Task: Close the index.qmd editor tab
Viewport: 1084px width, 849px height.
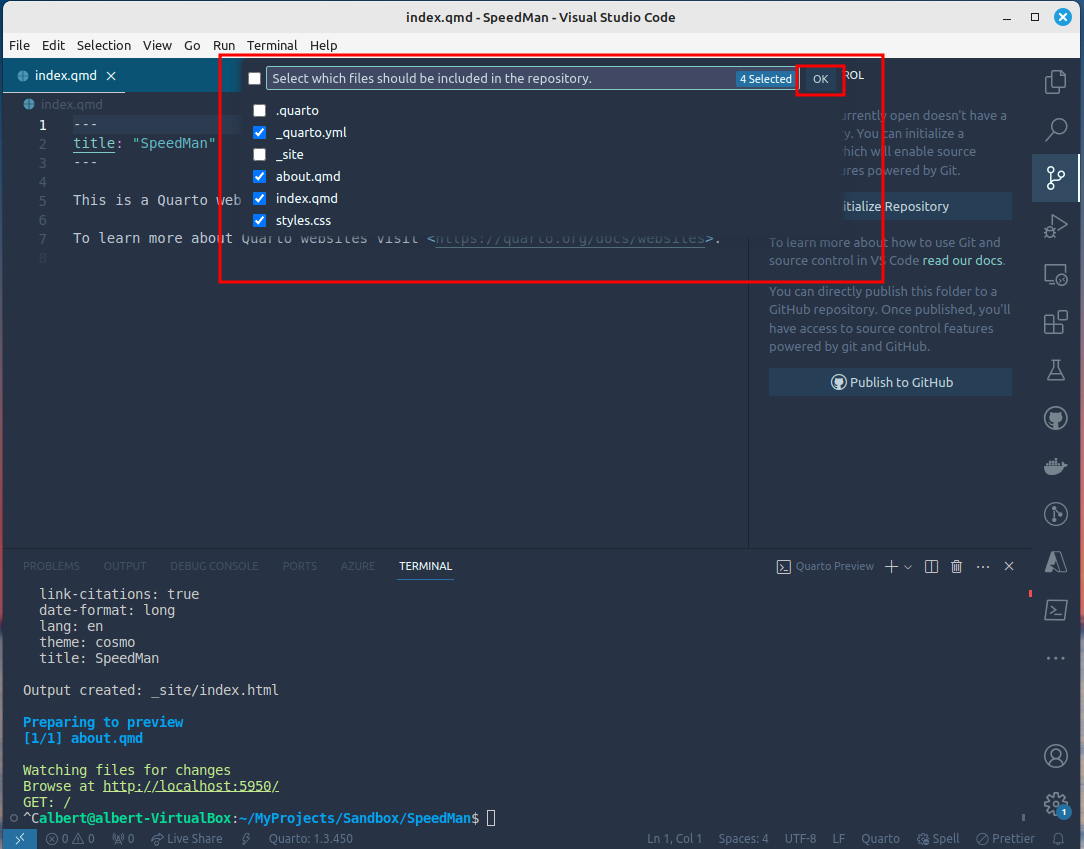Action: click(x=111, y=76)
